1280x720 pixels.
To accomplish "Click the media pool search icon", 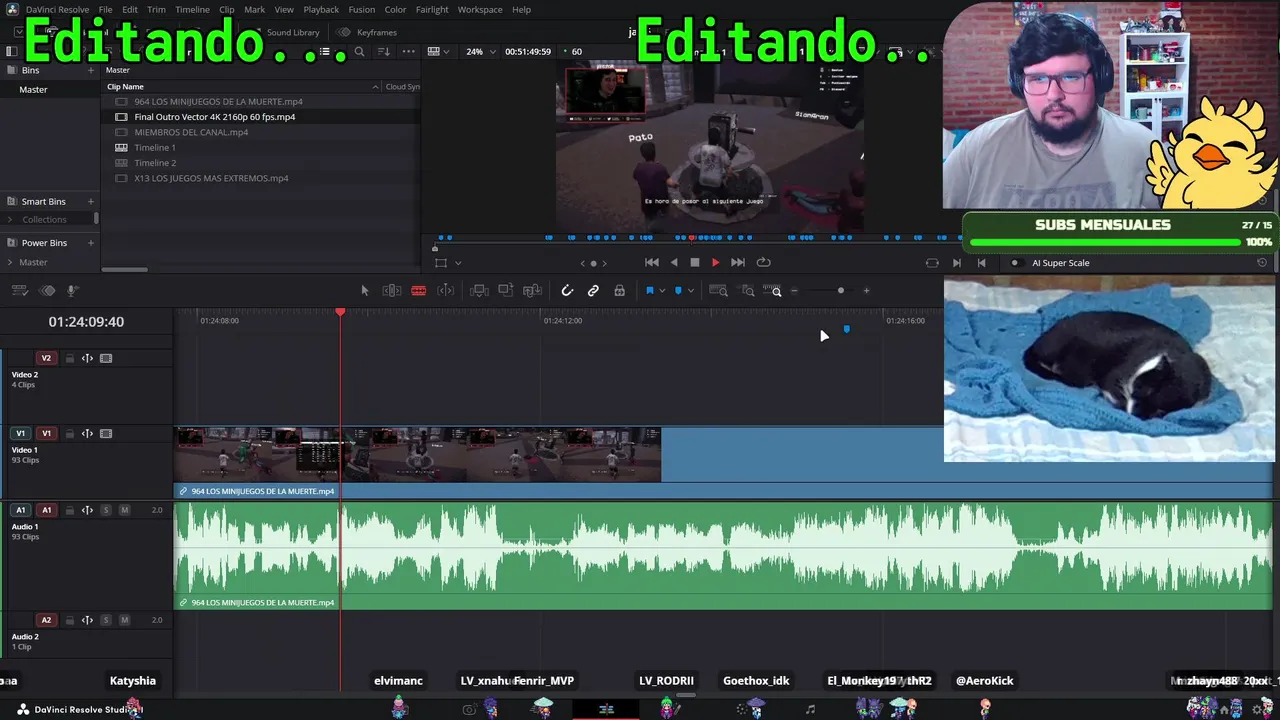I will [x=359, y=51].
